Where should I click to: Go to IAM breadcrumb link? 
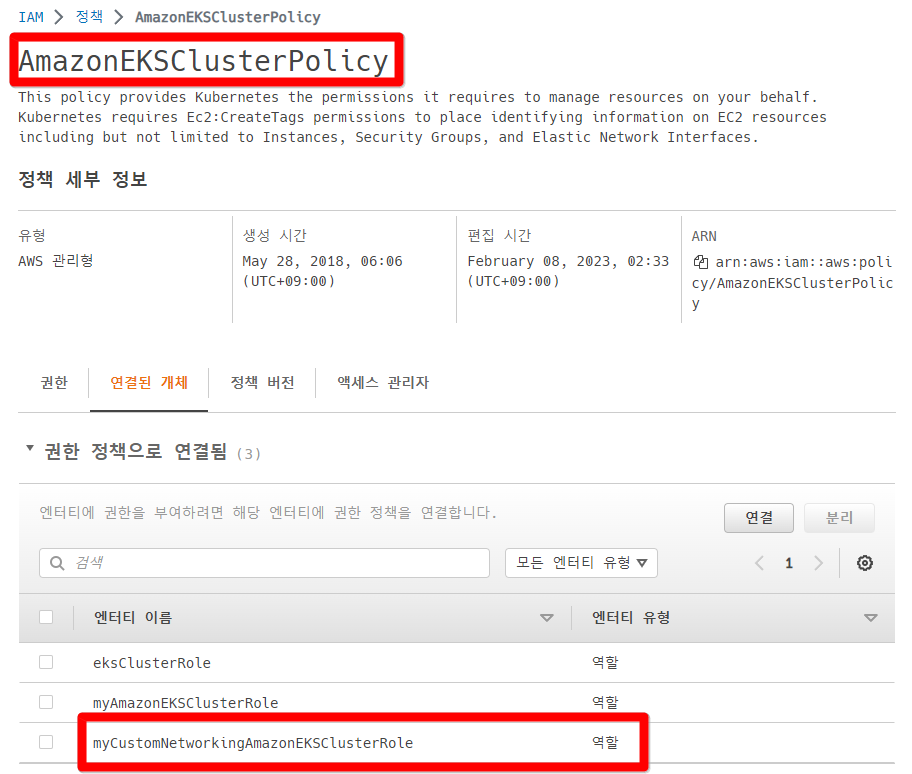pos(31,17)
